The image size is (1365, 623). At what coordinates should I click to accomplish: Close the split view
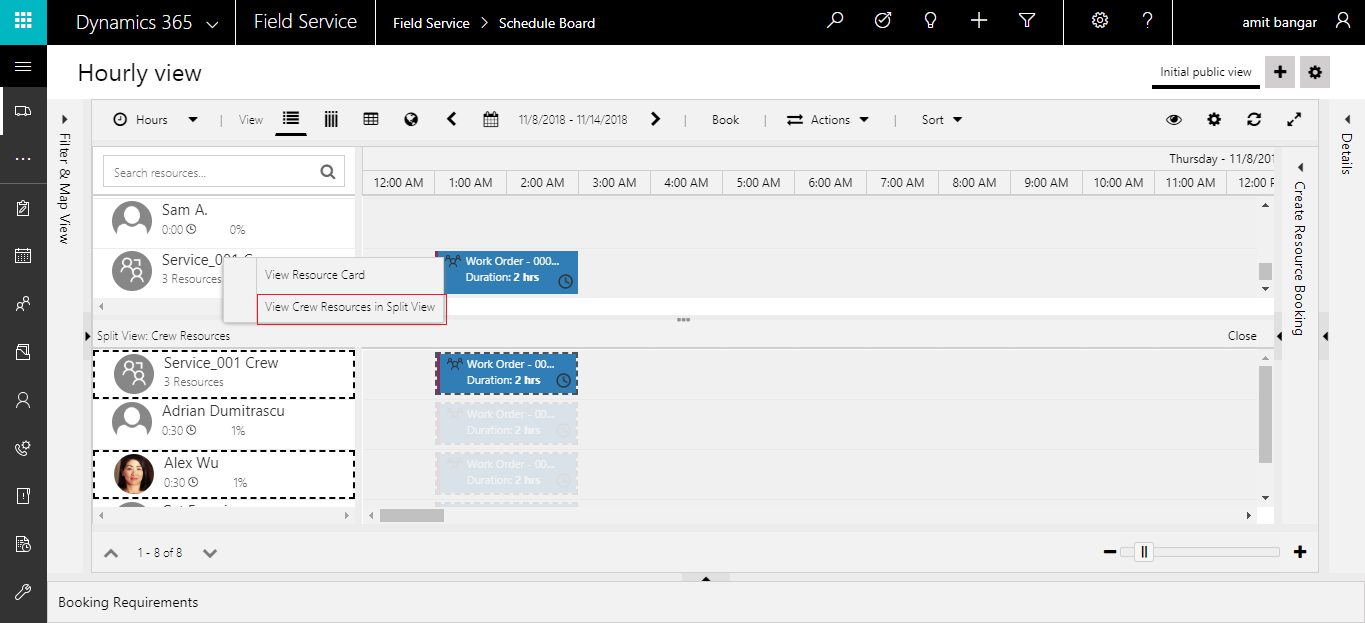click(1242, 336)
